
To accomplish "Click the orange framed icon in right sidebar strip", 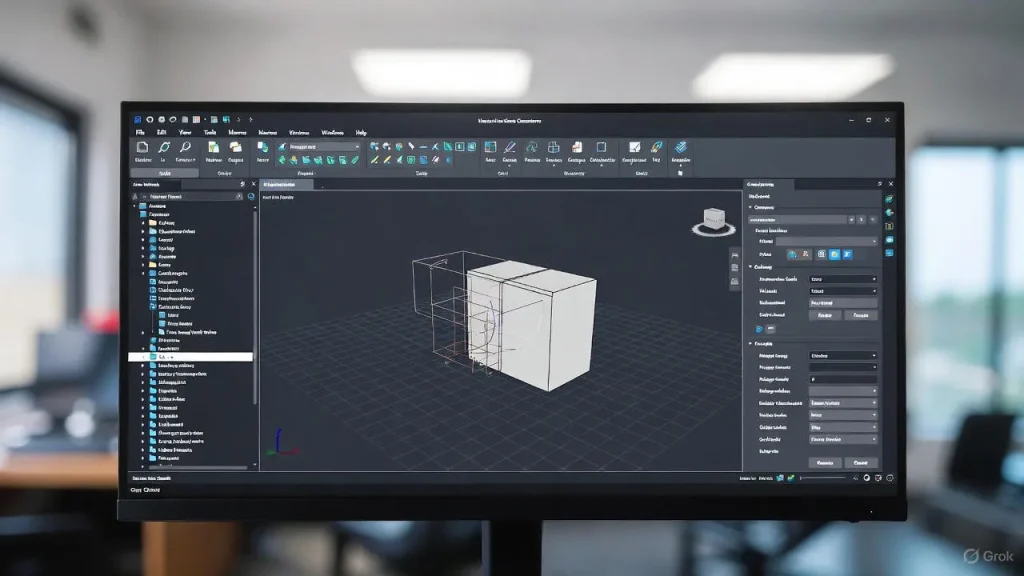I will click(889, 227).
